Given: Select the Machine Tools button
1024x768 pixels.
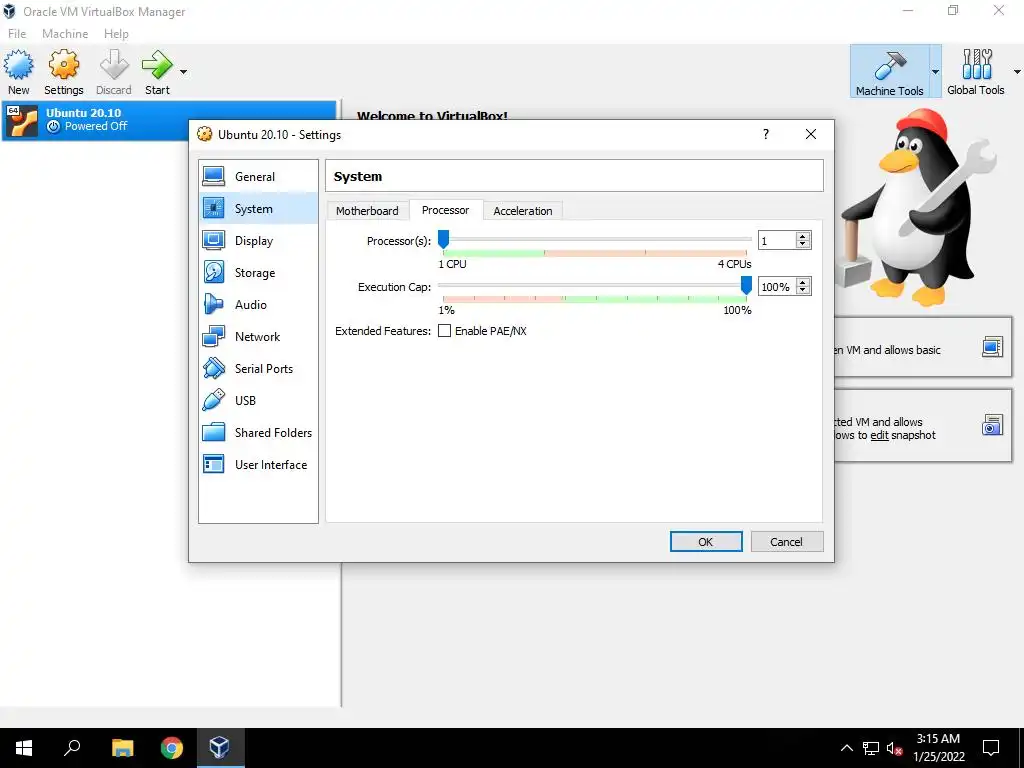Looking at the screenshot, I should [889, 72].
